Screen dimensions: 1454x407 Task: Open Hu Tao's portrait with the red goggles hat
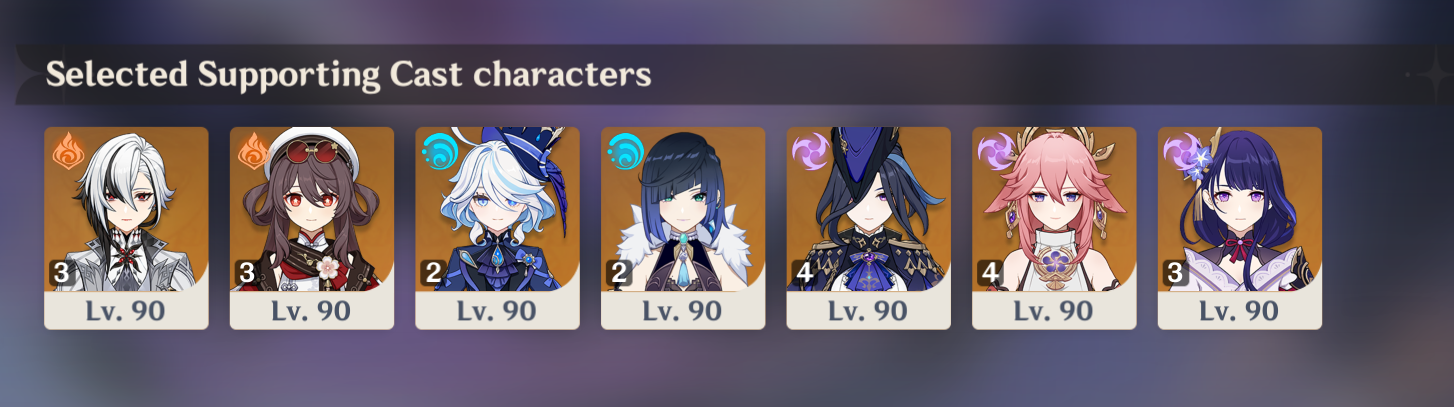pyautogui.click(x=312, y=209)
